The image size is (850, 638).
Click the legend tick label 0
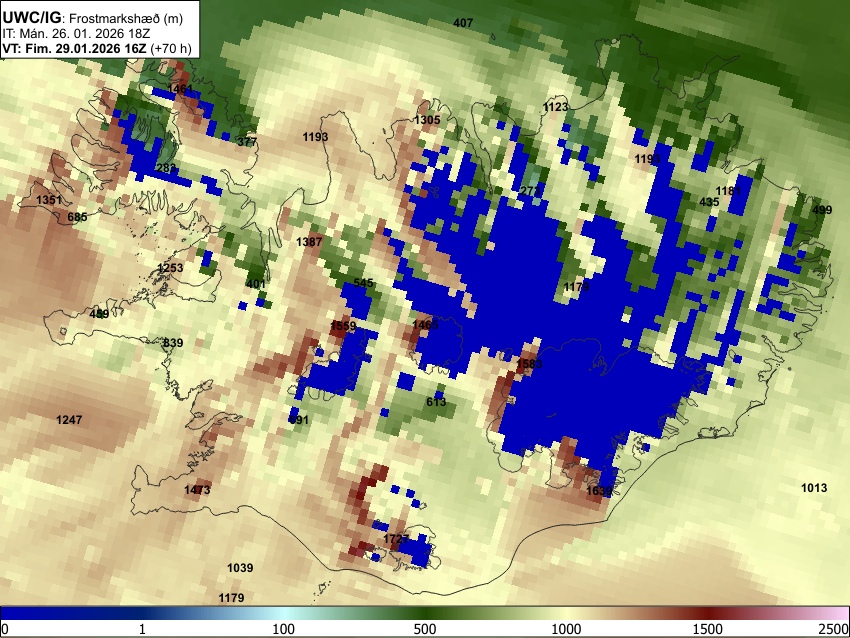pos(5,629)
